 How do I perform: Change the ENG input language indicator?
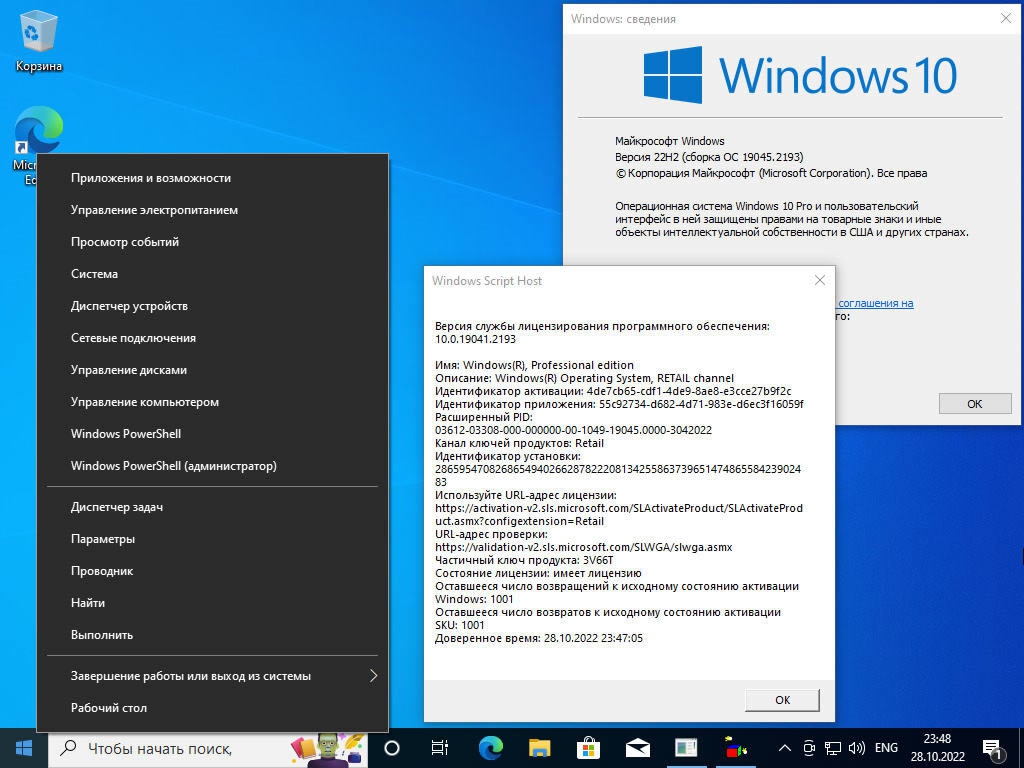tap(886, 748)
